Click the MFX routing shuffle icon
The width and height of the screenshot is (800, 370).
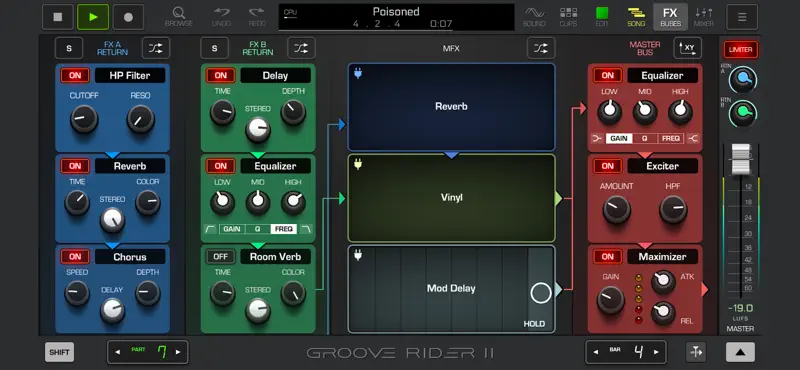click(x=541, y=48)
